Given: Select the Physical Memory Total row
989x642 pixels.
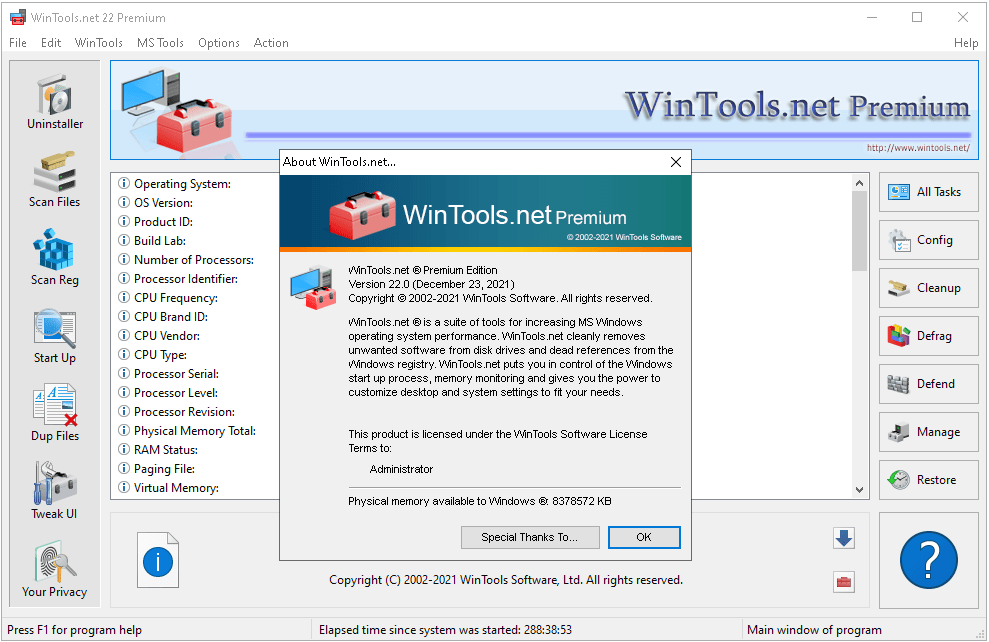Looking at the screenshot, I should tap(187, 430).
